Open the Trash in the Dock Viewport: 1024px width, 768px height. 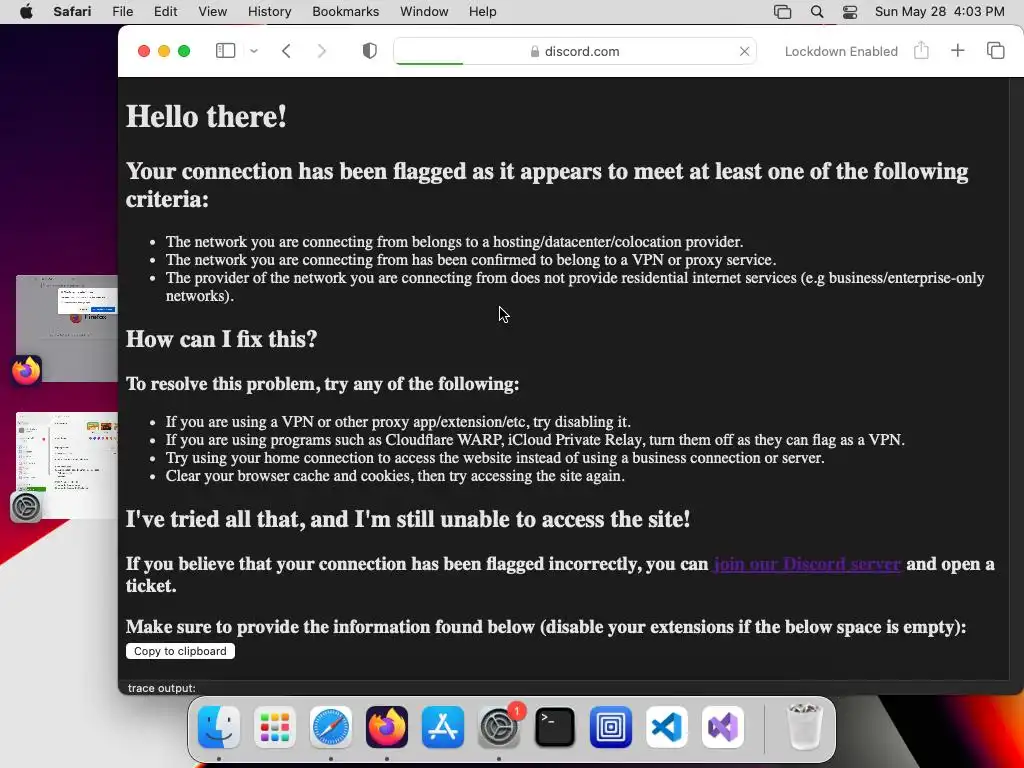(805, 727)
